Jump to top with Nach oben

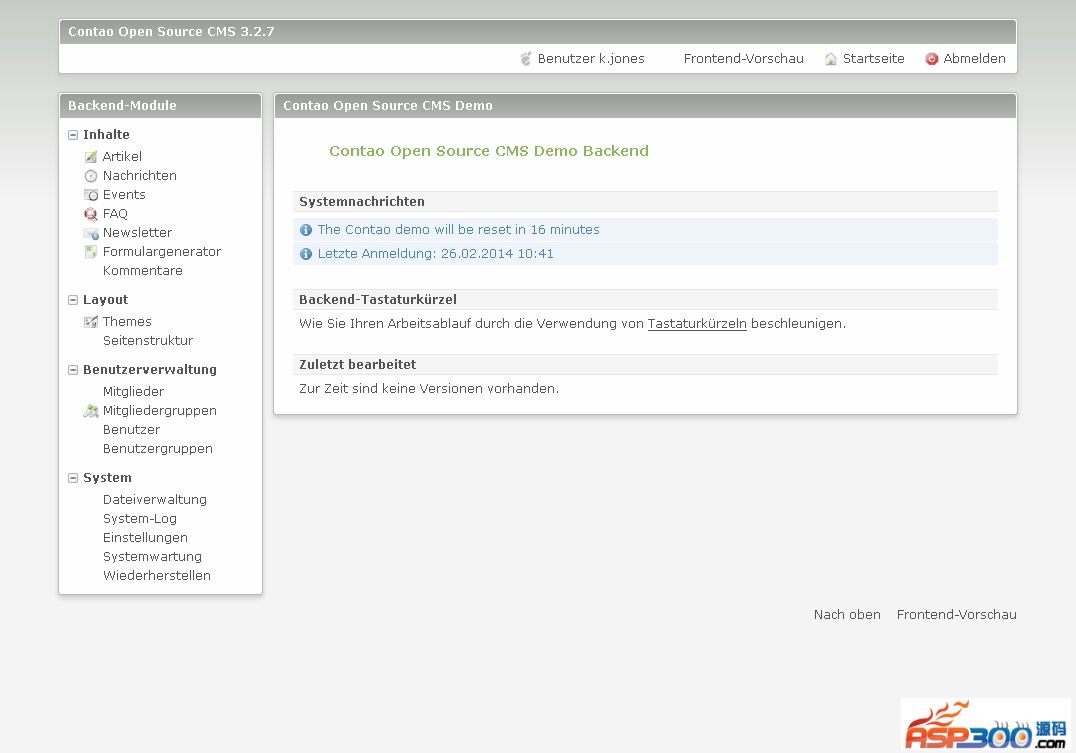pyautogui.click(x=847, y=615)
